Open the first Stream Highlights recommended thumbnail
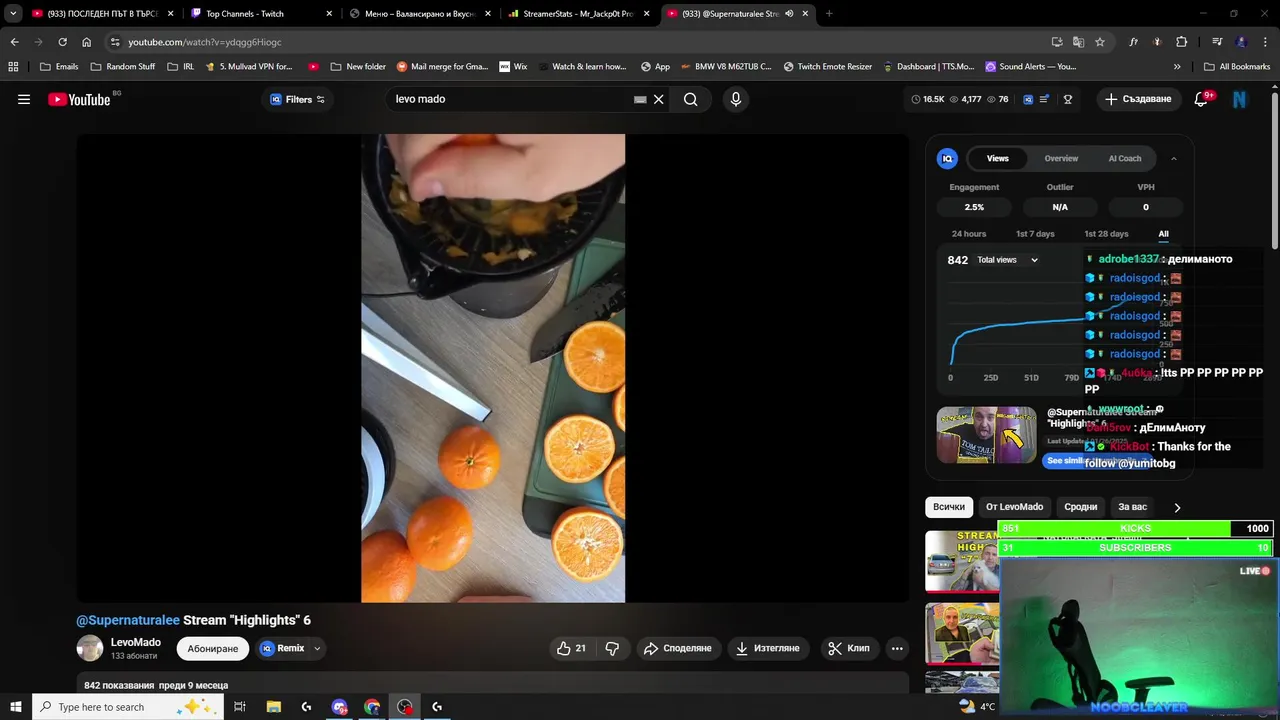 (x=962, y=561)
